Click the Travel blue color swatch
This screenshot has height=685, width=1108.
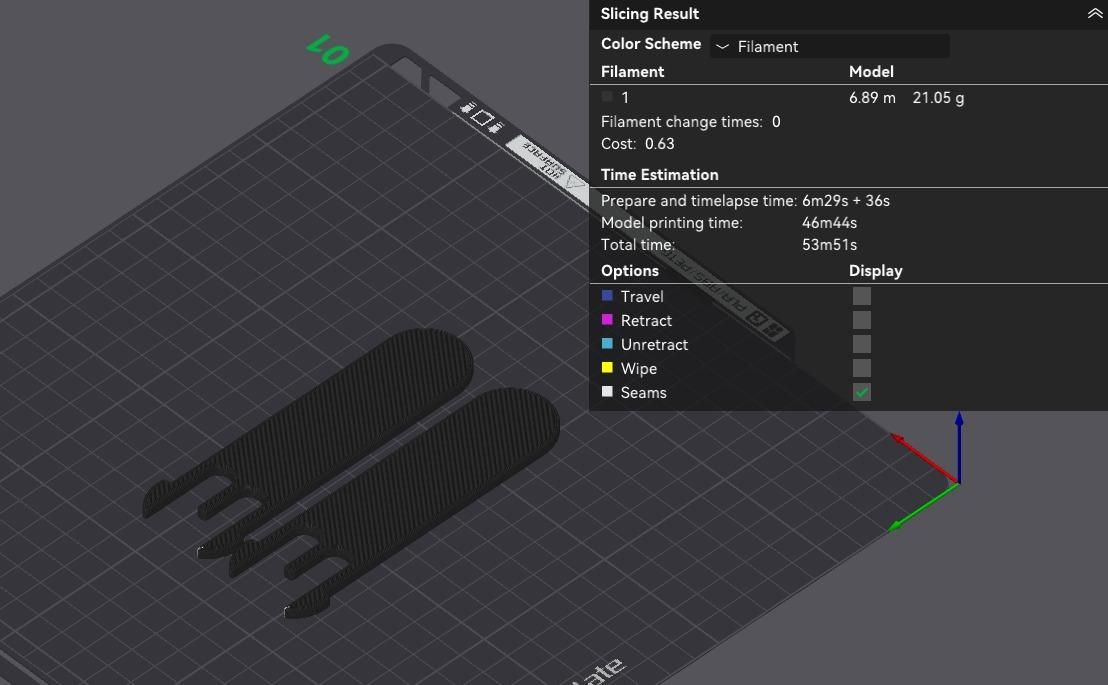click(x=607, y=295)
